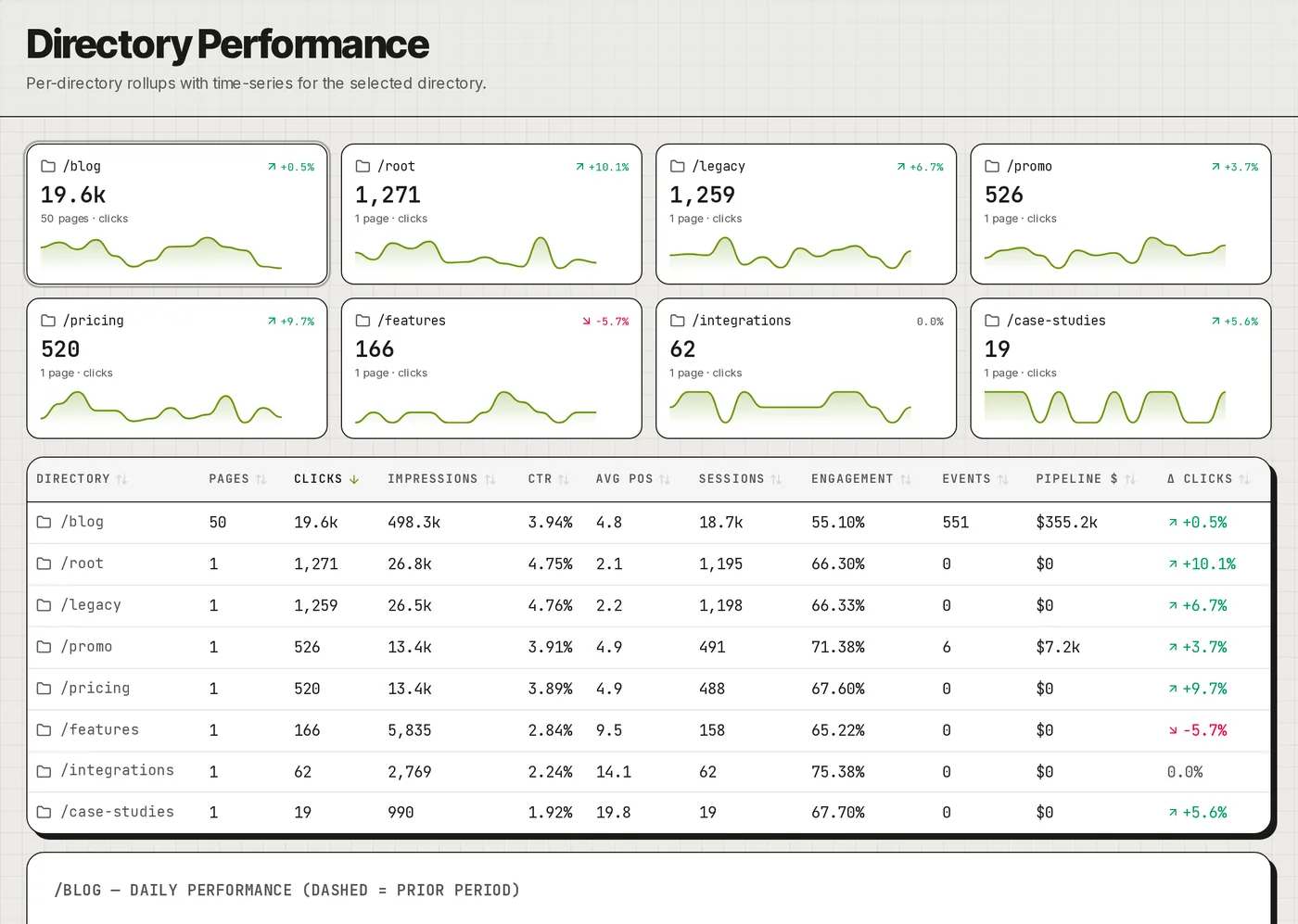Click the down-trend arrow icon in /features card
This screenshot has height=924, width=1298.
coord(586,322)
